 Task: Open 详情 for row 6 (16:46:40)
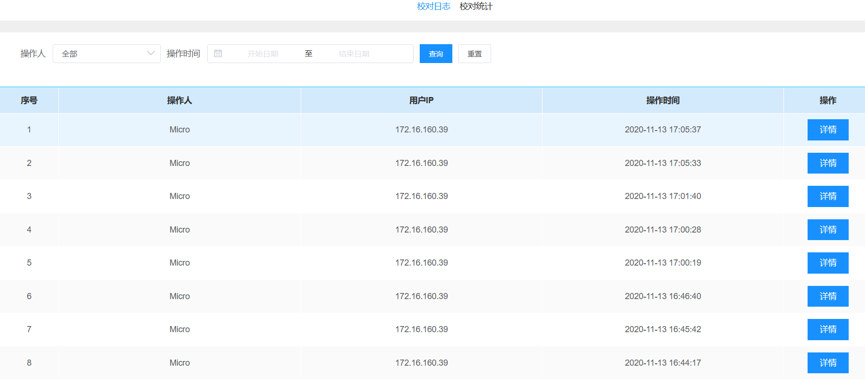click(827, 296)
